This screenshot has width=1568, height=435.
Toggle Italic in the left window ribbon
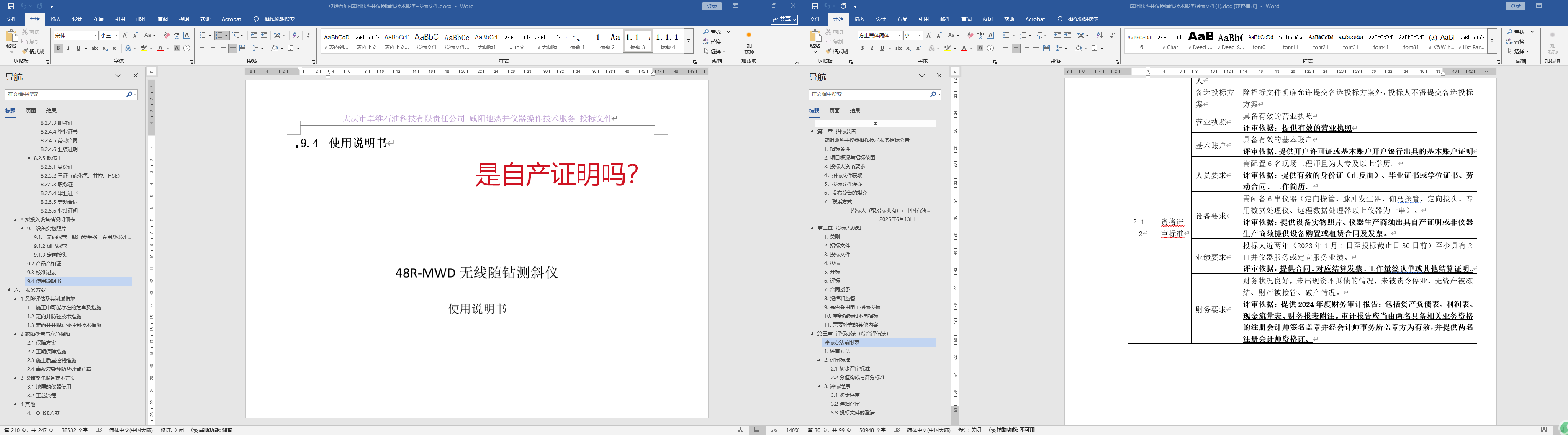68,48
